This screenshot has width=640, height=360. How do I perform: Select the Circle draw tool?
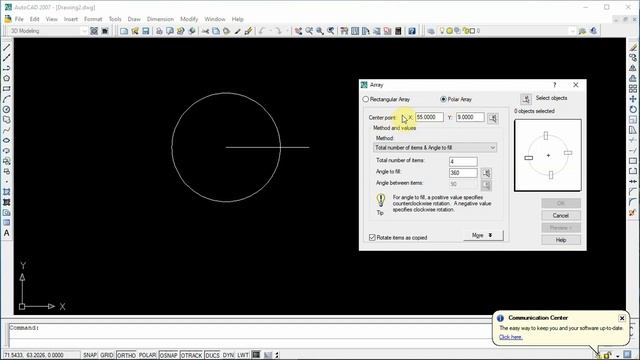(x=7, y=109)
